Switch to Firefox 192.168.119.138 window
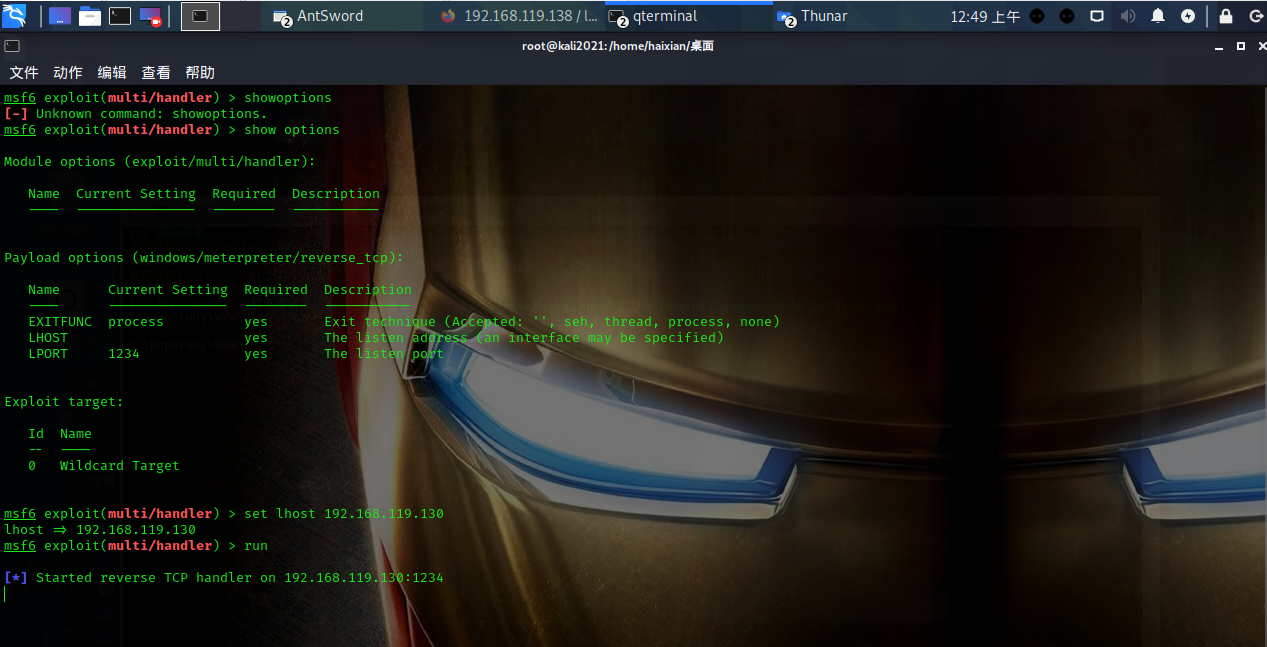Image resolution: width=1267 pixels, height=647 pixels. [517, 16]
